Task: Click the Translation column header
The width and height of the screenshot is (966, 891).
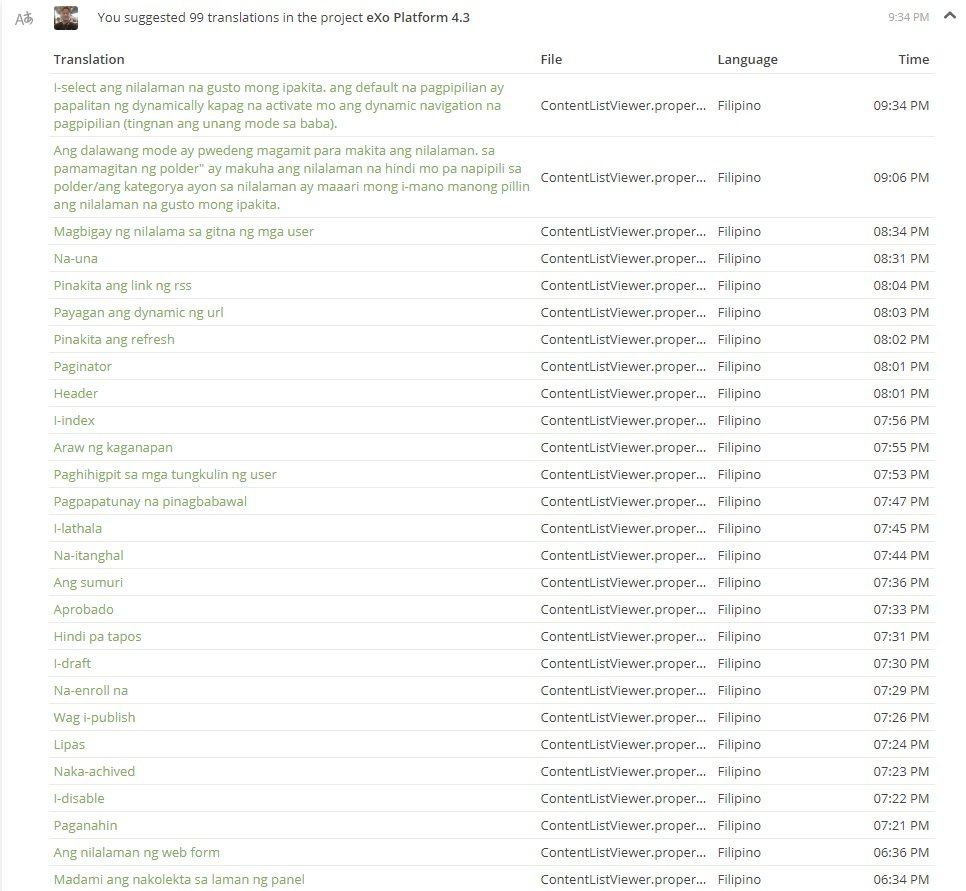Action: pyautogui.click(x=89, y=59)
